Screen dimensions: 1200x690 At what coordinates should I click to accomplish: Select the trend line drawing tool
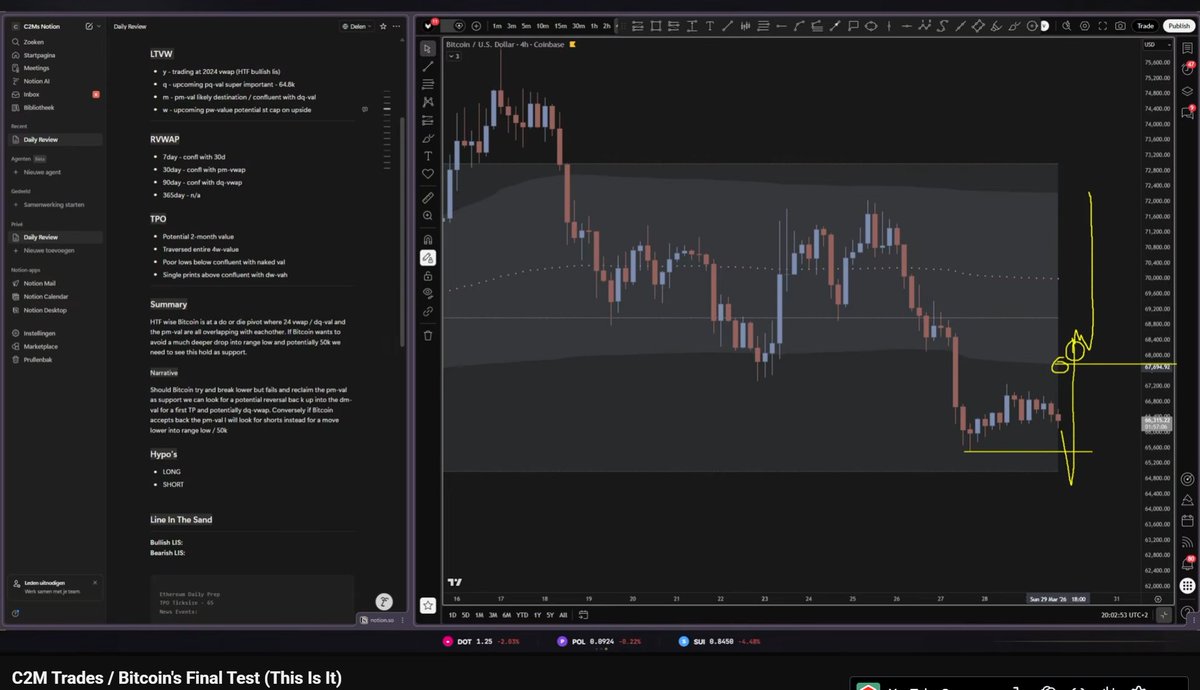(x=428, y=66)
